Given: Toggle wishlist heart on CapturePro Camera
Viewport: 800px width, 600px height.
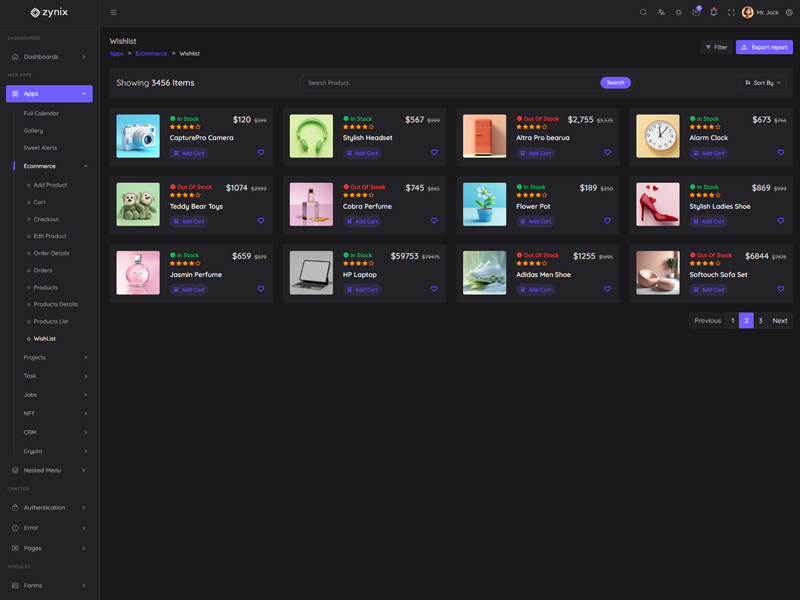Looking at the screenshot, I should (x=261, y=153).
